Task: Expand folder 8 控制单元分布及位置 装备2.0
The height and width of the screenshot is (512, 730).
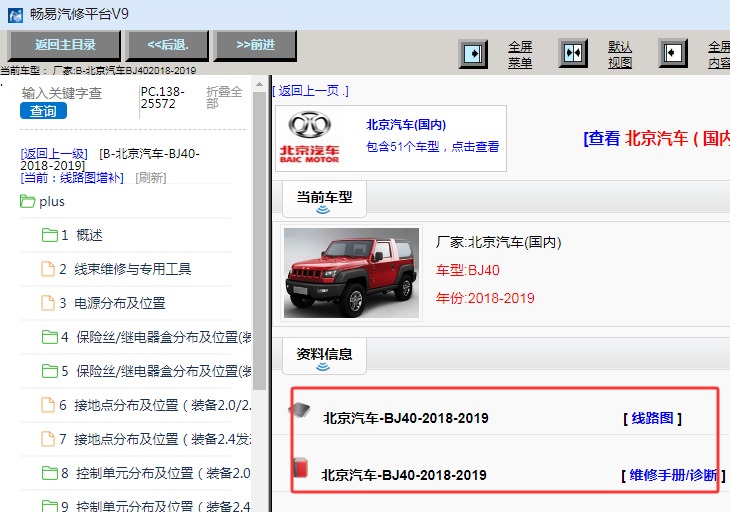Action: 146,473
